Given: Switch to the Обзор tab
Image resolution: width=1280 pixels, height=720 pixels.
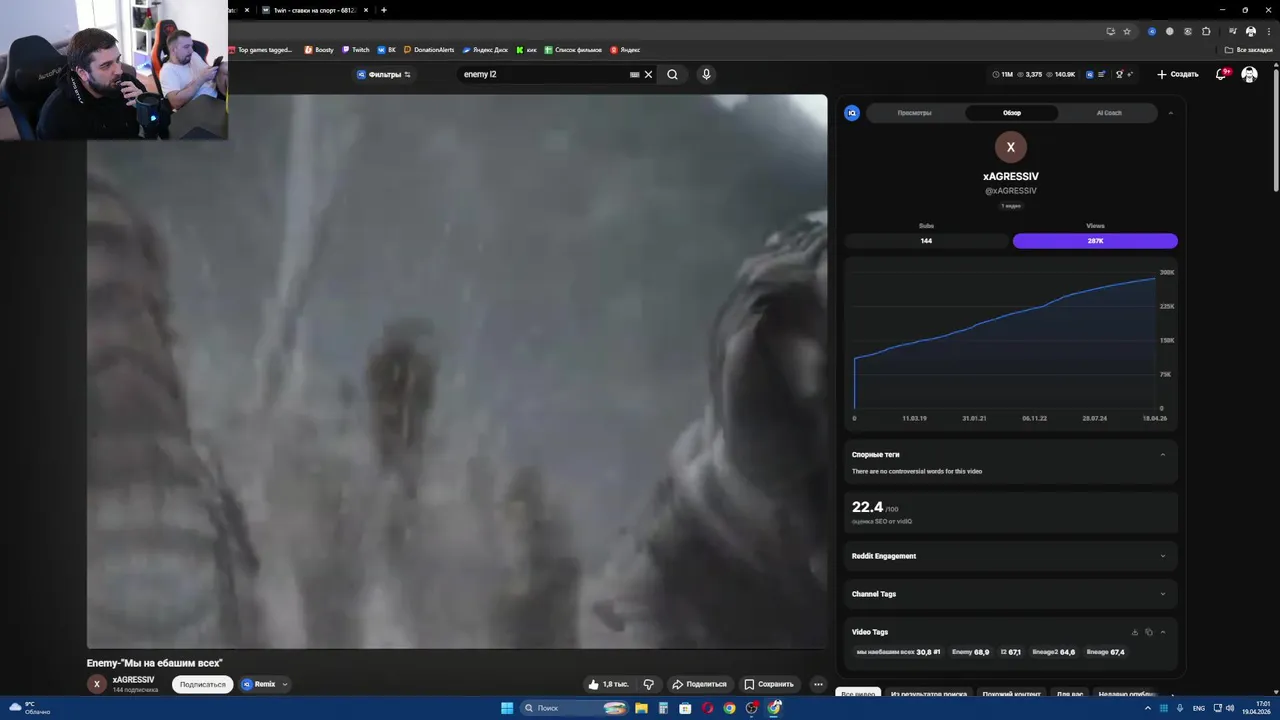Looking at the screenshot, I should 1012,113.
